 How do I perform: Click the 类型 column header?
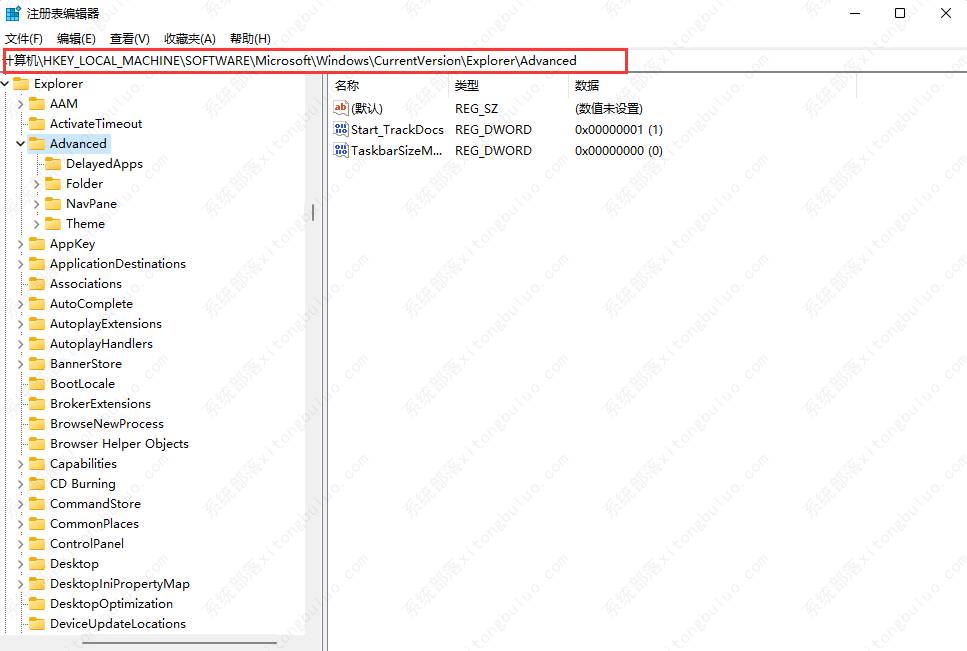[467, 86]
